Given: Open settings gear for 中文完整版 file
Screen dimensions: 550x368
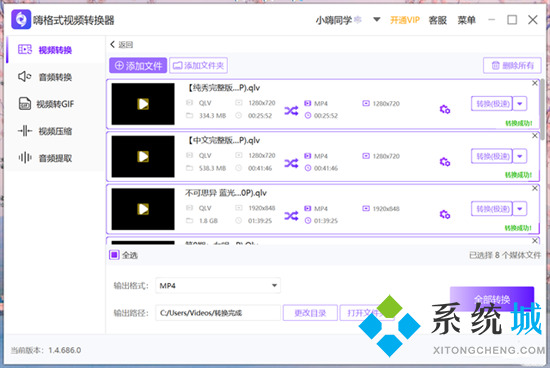Looking at the screenshot, I should 445,162.
